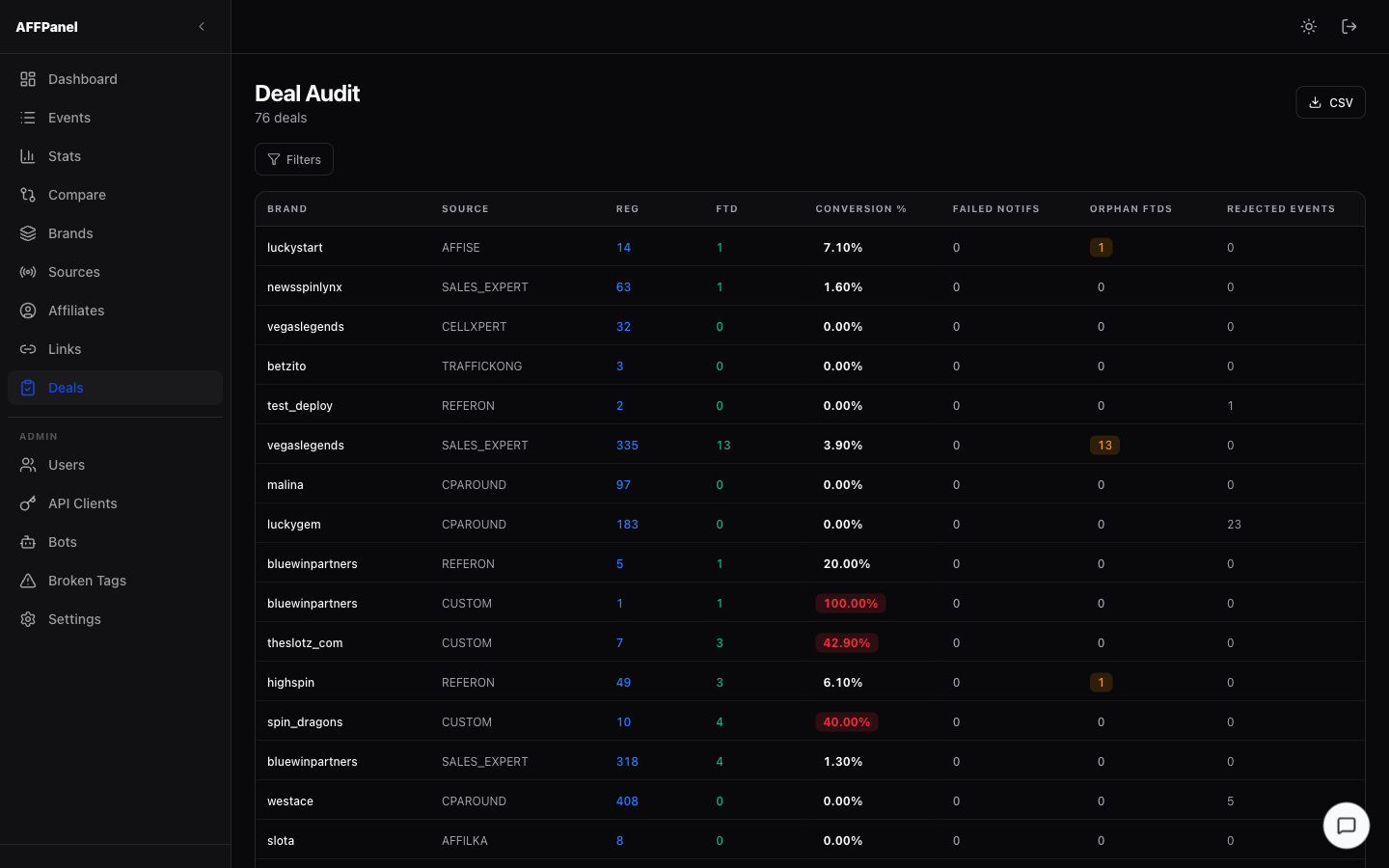Export deals as CSV

1330,101
